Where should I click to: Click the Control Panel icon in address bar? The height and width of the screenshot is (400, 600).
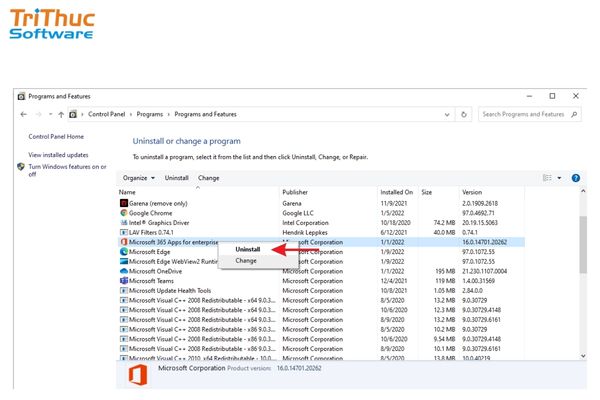pyautogui.click(x=73, y=114)
